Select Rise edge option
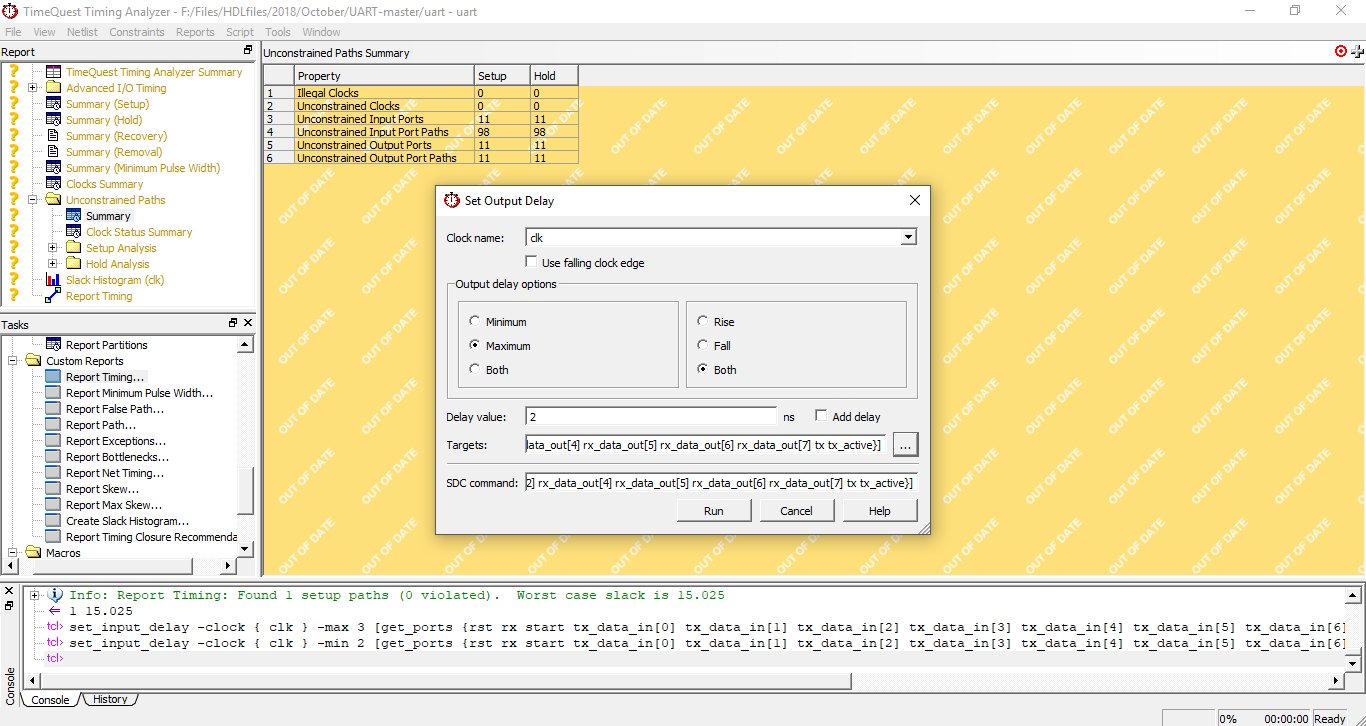Screen dimensions: 1366x726 click(702, 322)
